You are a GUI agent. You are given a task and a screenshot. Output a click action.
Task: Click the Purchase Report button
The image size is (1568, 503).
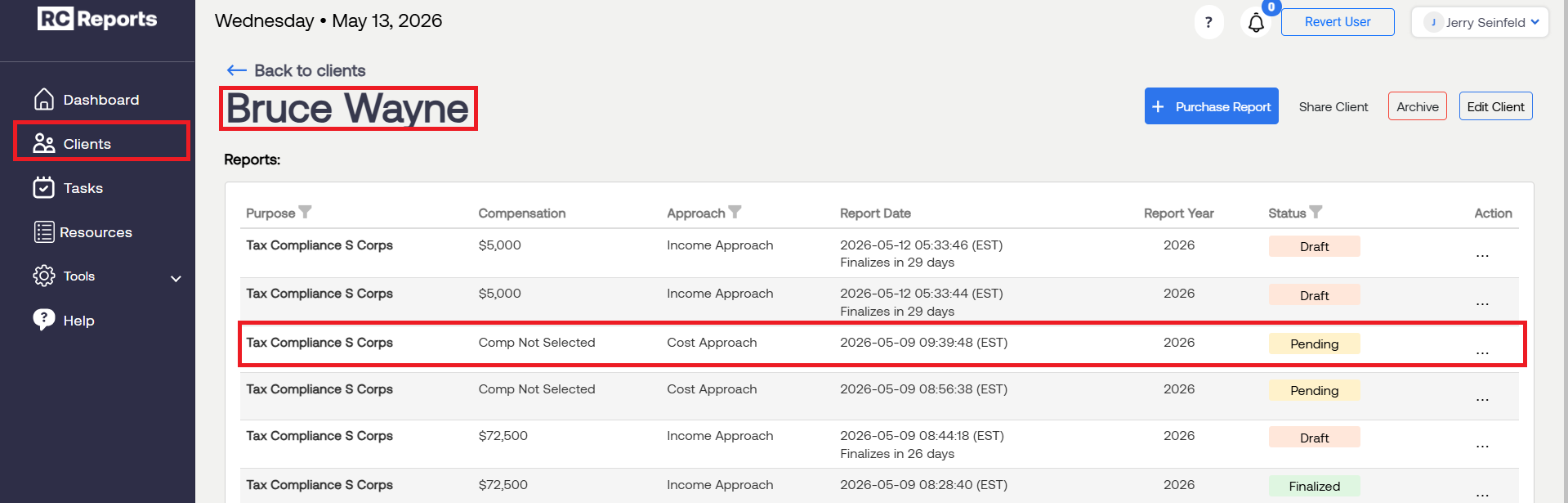[x=1212, y=106]
